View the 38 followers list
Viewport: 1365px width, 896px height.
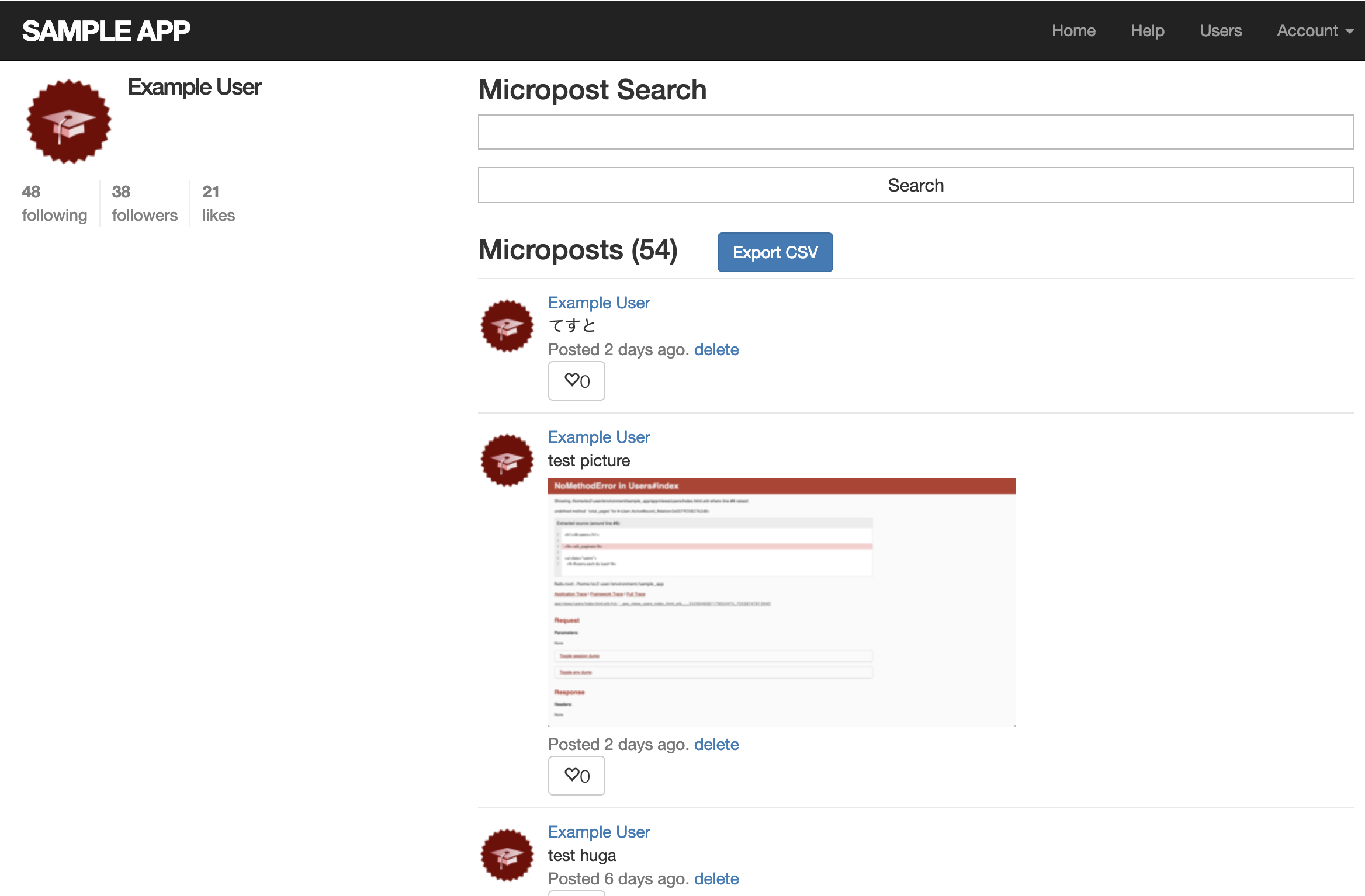144,203
